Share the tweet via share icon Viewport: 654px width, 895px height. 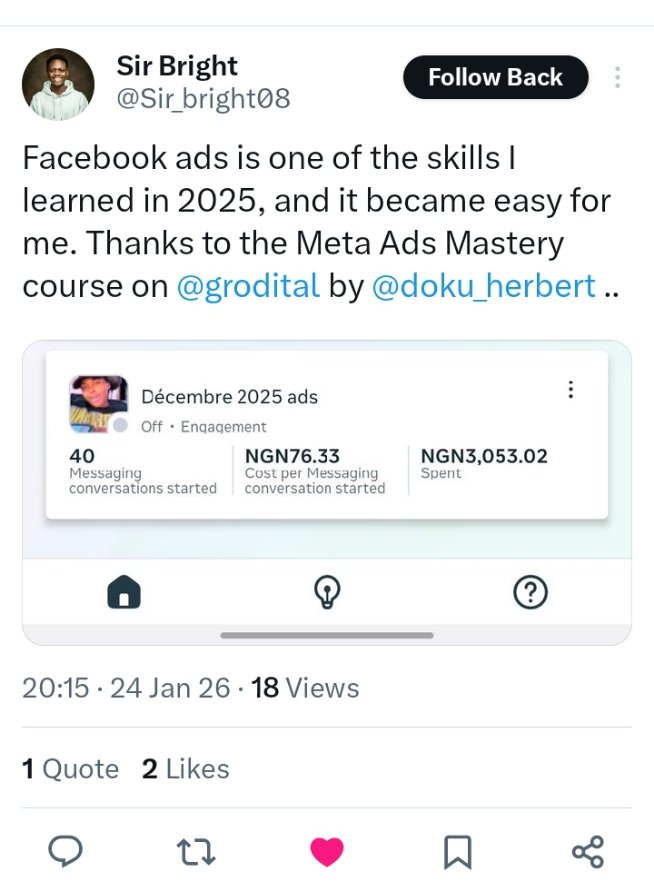587,852
